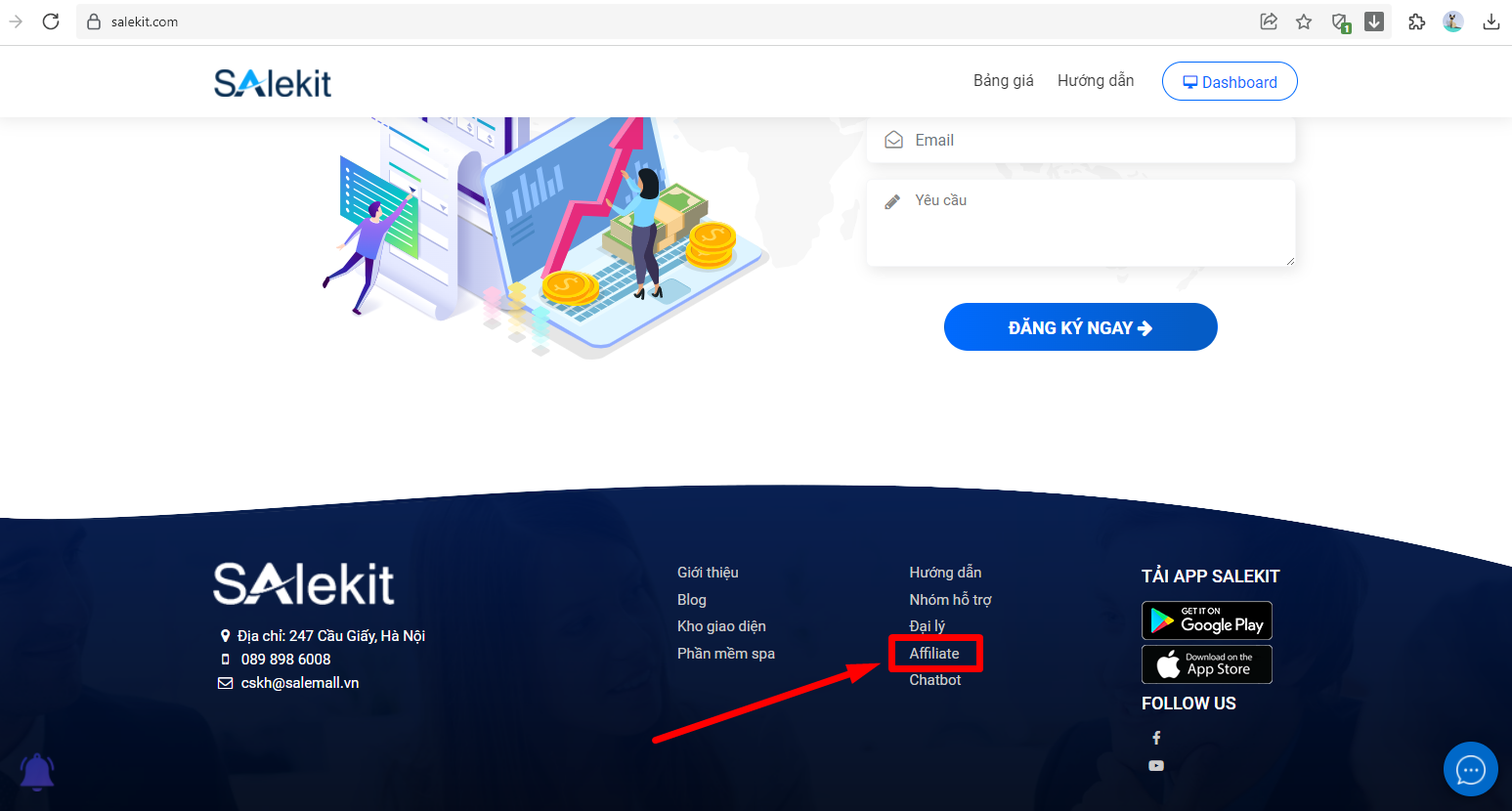Image resolution: width=1512 pixels, height=811 pixels.
Task: Click the ĐĂNG KÝ NGAY button
Action: 1081,327
